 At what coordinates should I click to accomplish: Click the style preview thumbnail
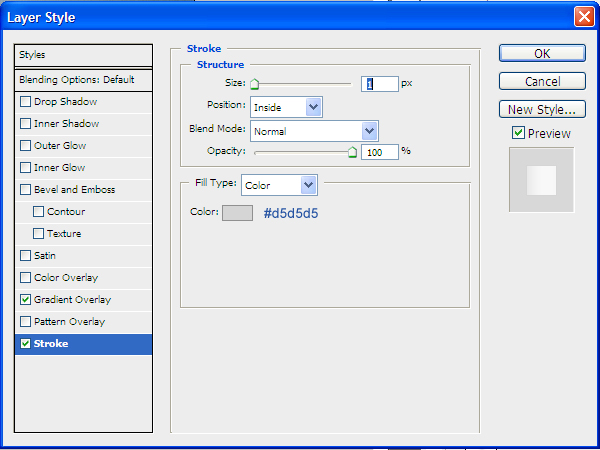pyautogui.click(x=541, y=180)
